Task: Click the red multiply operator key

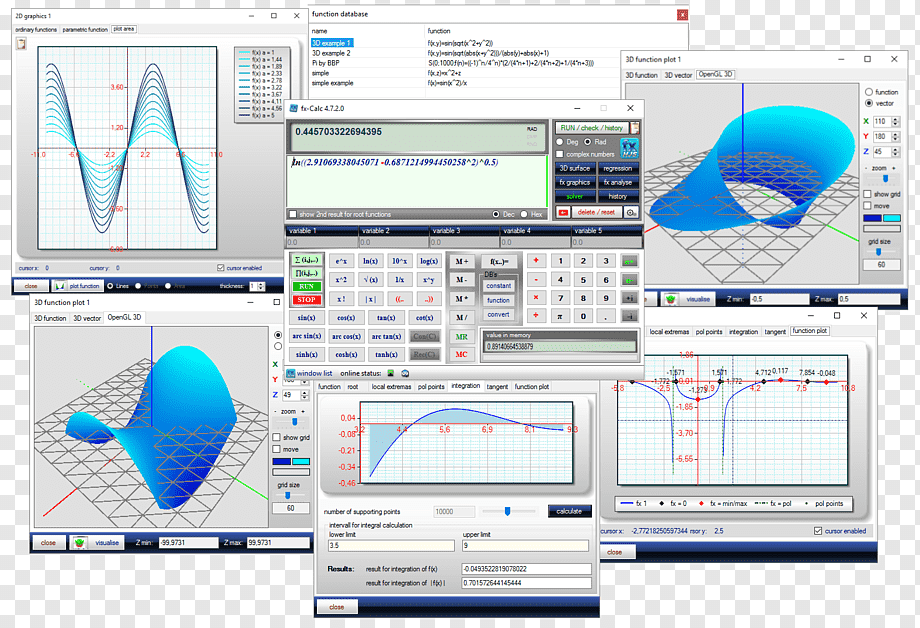Action: [536, 298]
